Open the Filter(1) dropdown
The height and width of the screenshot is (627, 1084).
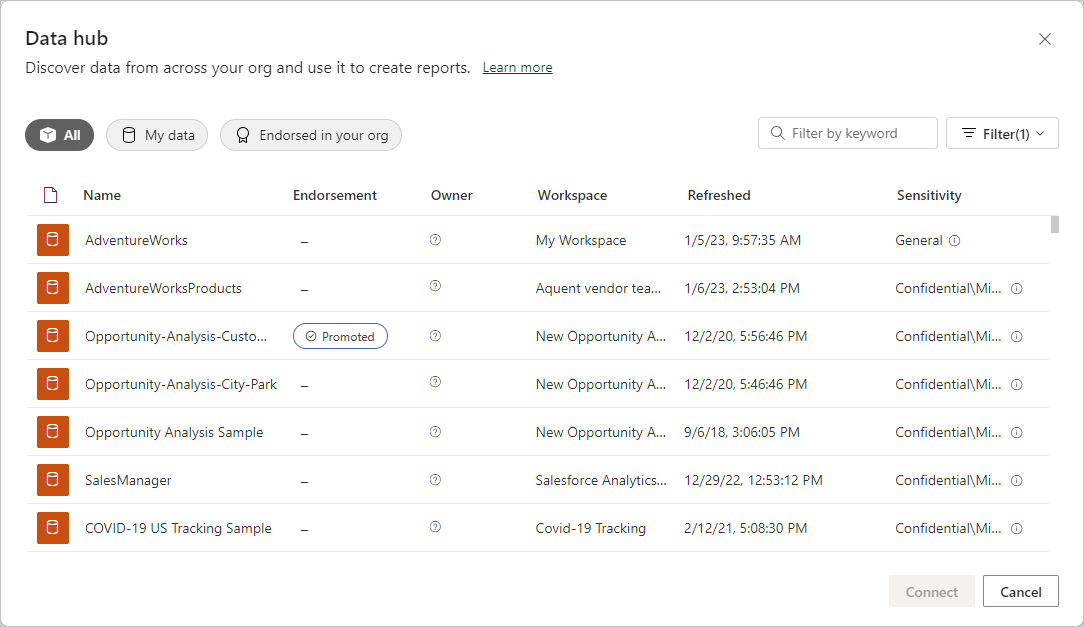tap(1002, 133)
